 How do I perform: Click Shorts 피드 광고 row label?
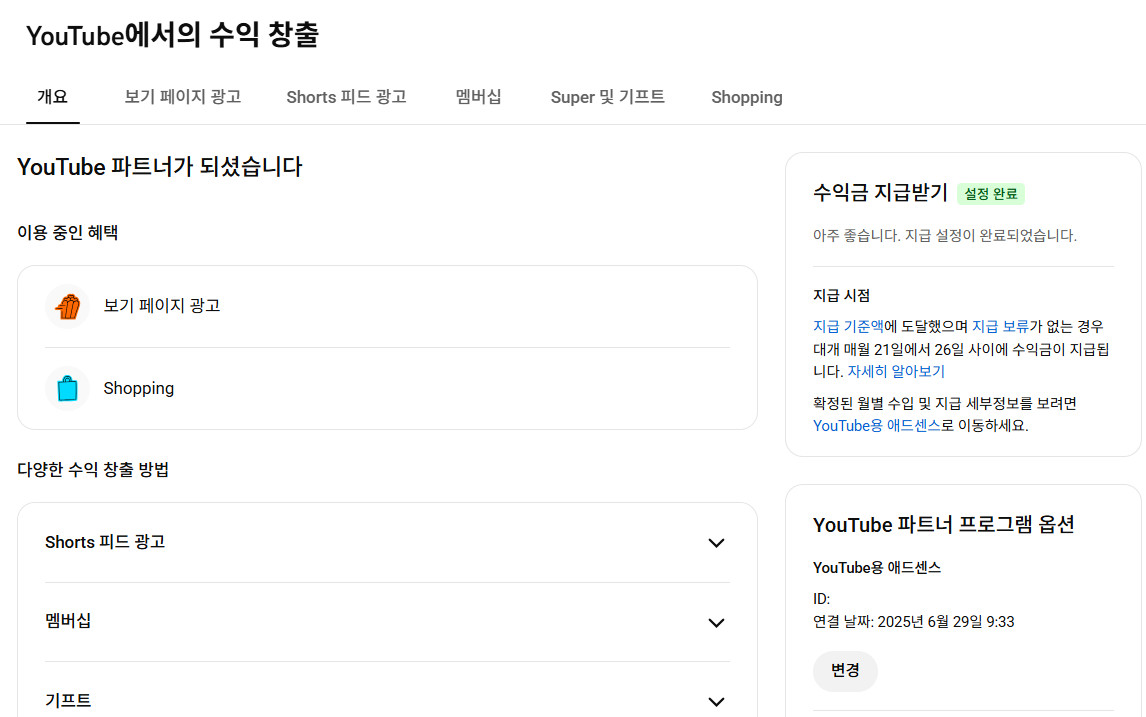(x=105, y=542)
